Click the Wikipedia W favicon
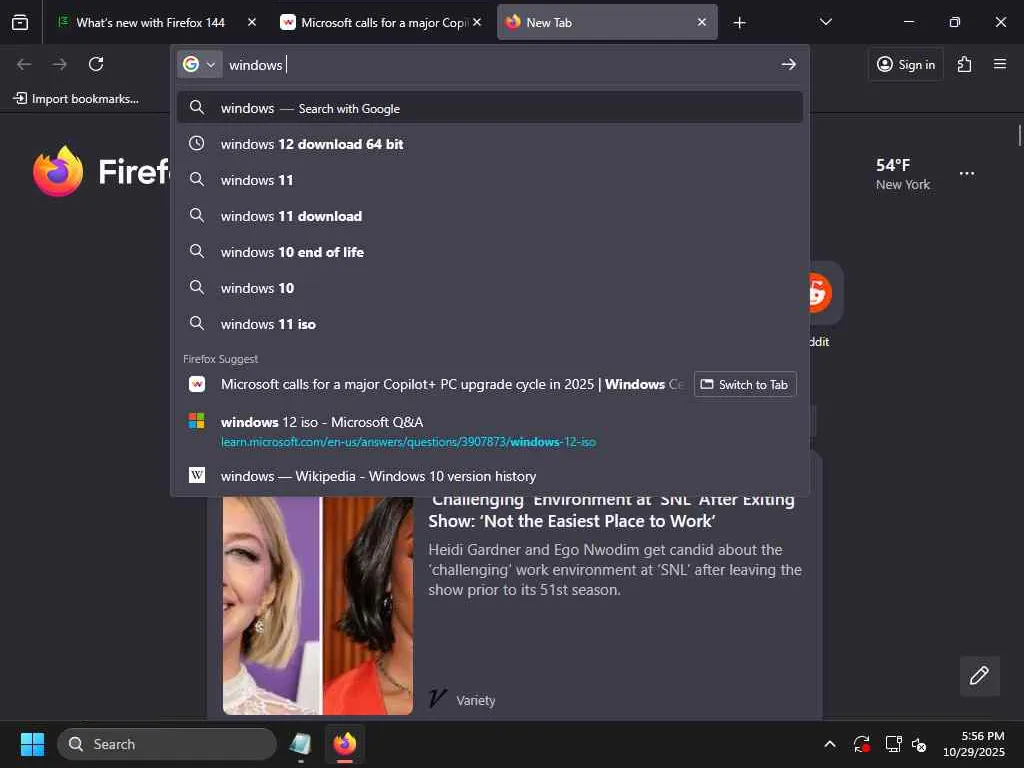 [x=197, y=475]
